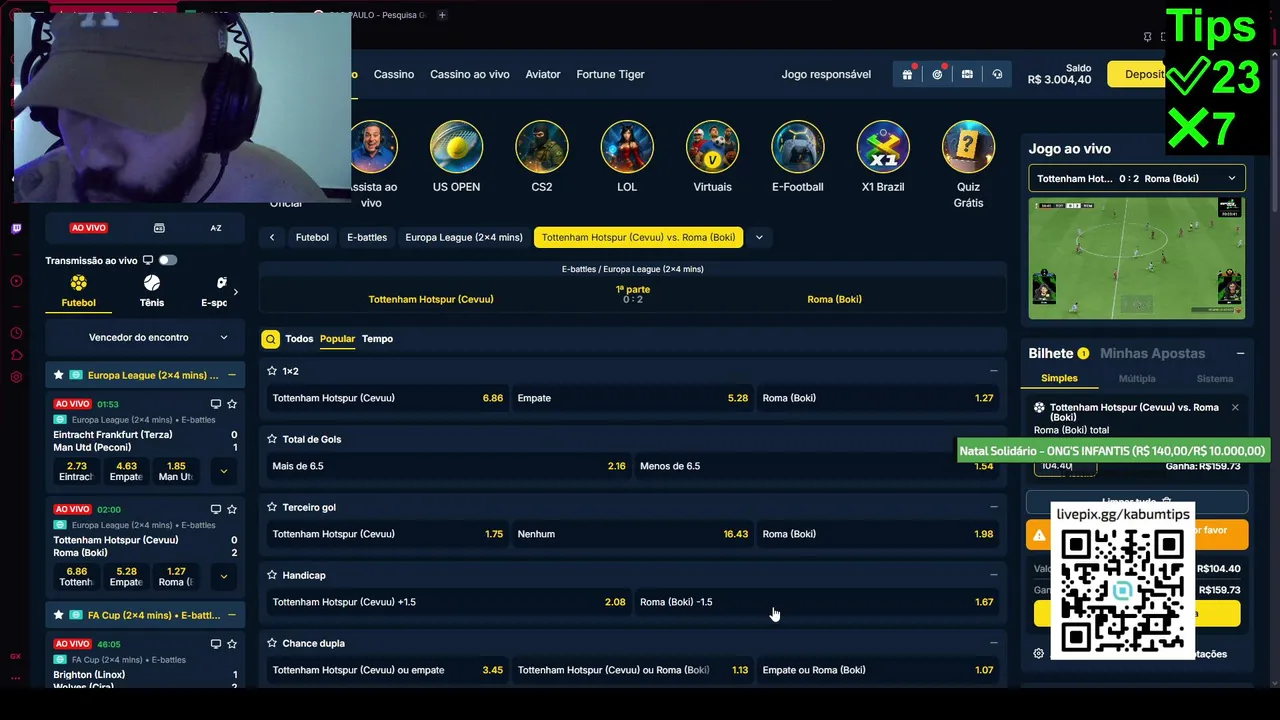Viewport: 1280px width, 720px height.
Task: Open the E-Football category icon
Action: tap(798, 147)
